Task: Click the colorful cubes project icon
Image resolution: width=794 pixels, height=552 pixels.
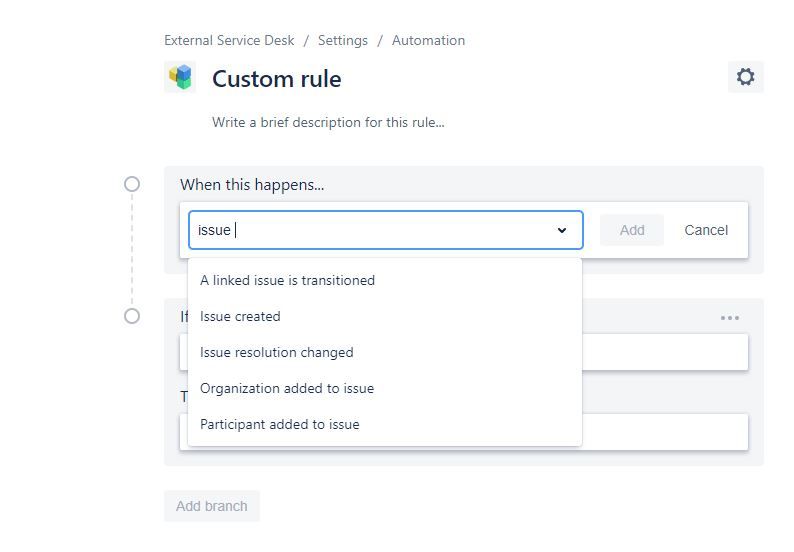Action: point(180,77)
